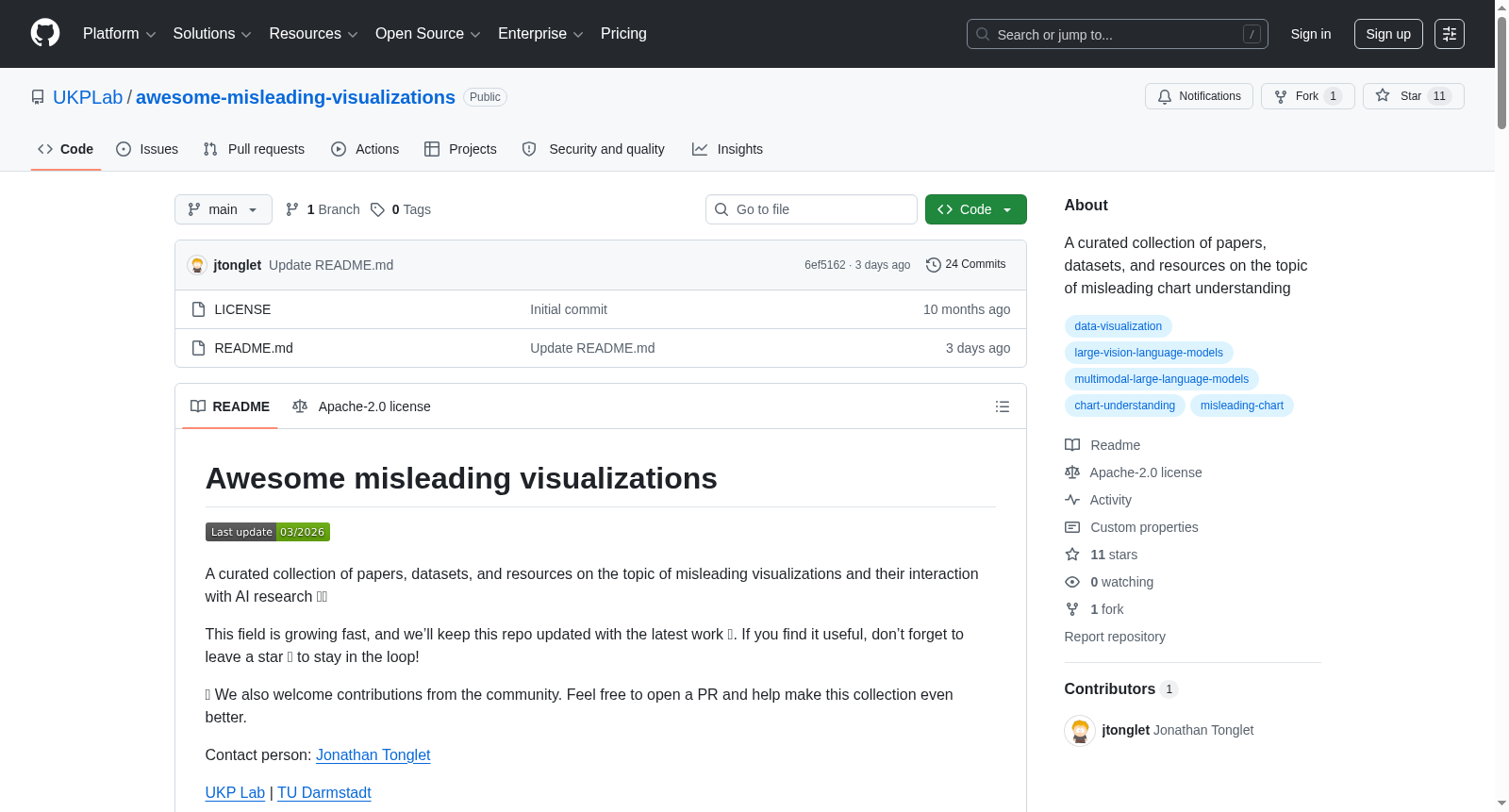The width and height of the screenshot is (1509, 812).
Task: Open the green Code dropdown button
Action: 975,209
